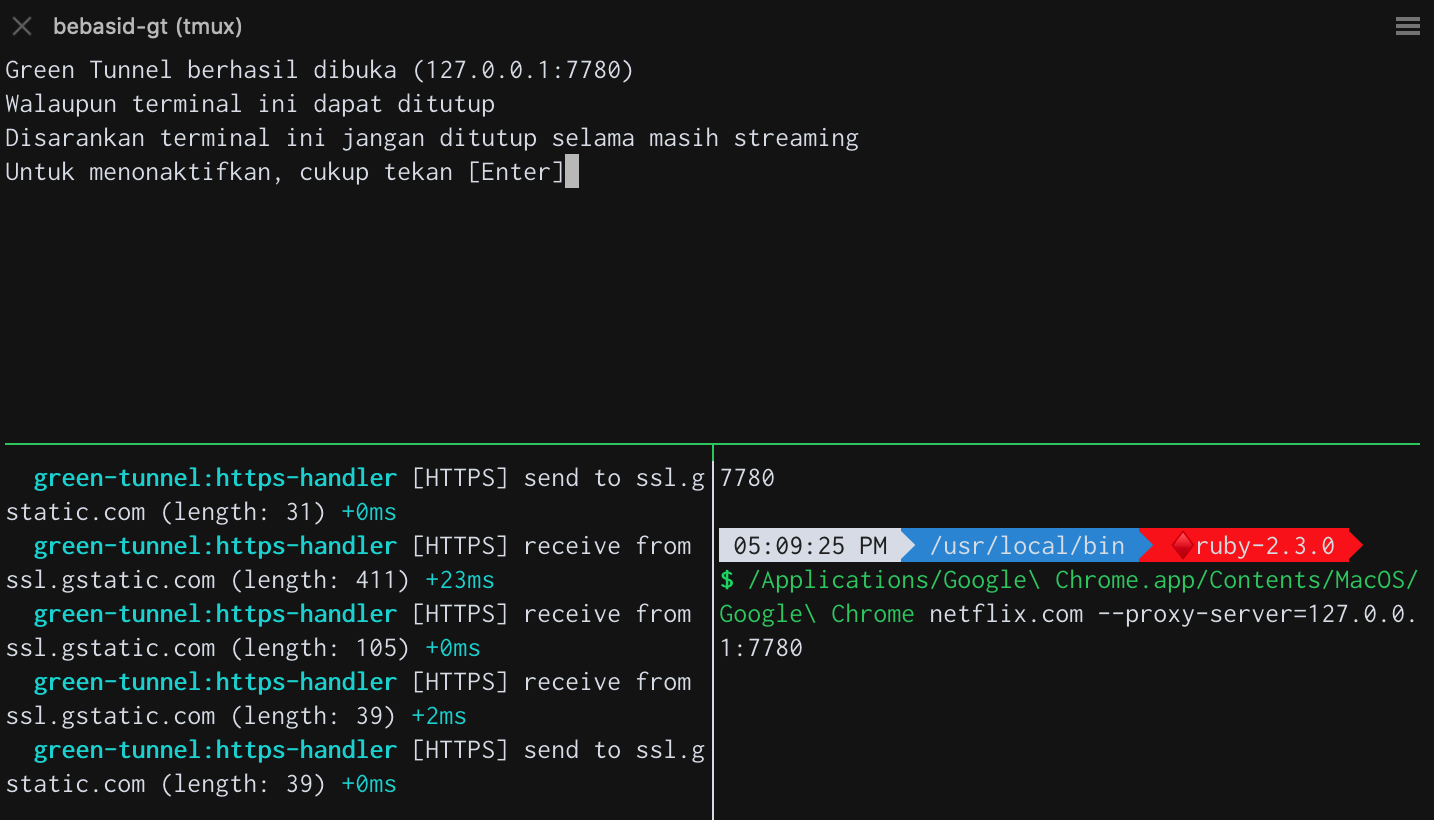Viewport: 1434px width, 820px height.
Task: Click the blue /usr/local/bin path segment
Action: [1029, 545]
